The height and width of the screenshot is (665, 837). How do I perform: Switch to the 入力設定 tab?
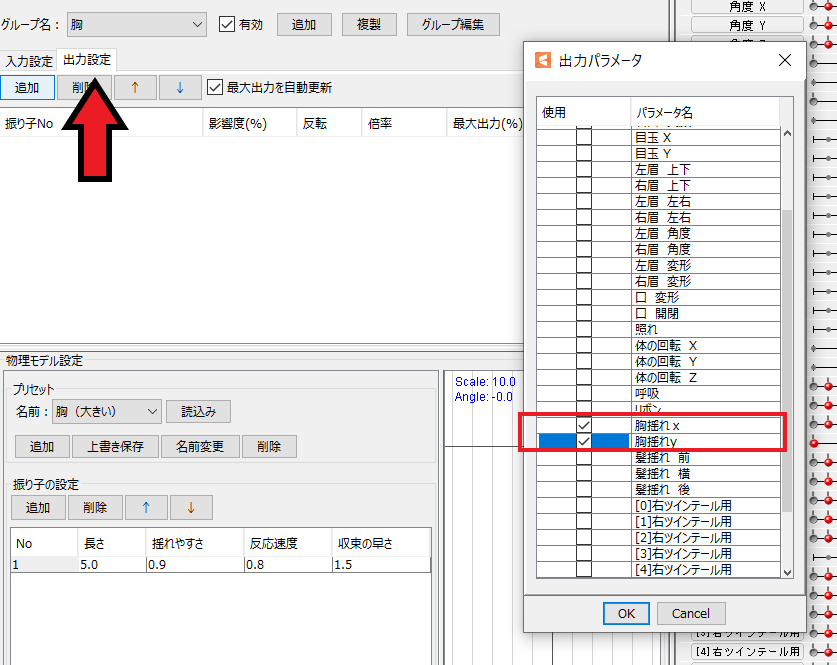(29, 61)
